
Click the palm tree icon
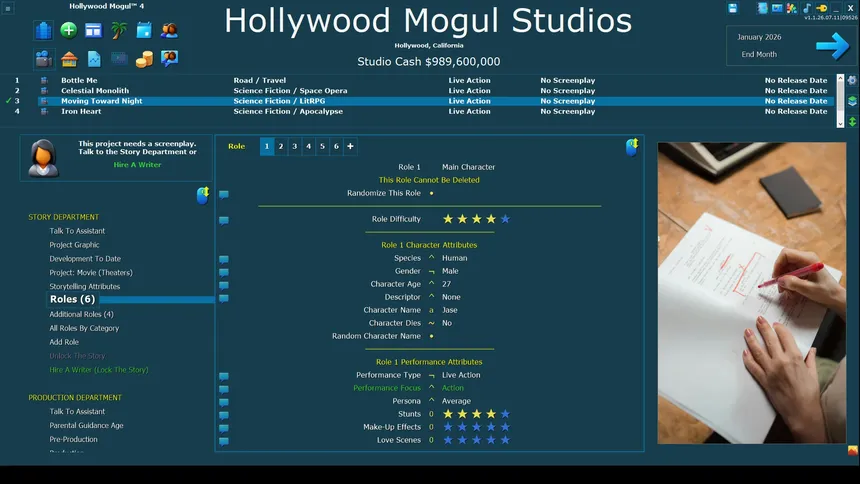[118, 30]
